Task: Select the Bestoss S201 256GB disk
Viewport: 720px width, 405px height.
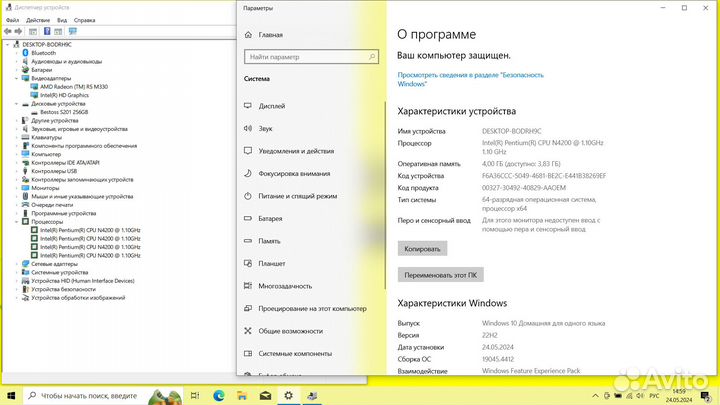Action: click(x=64, y=112)
